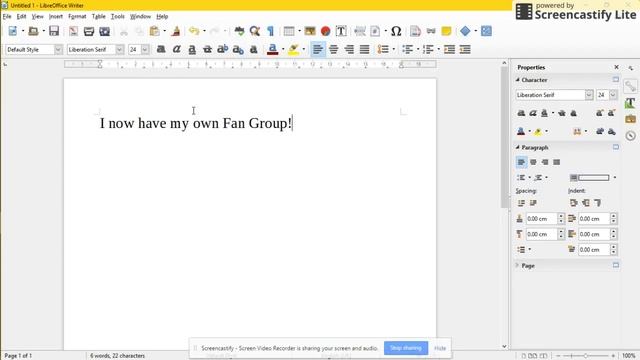The height and width of the screenshot is (360, 640).
Task: Insert special character via the Omega icon
Action: coord(396,31)
